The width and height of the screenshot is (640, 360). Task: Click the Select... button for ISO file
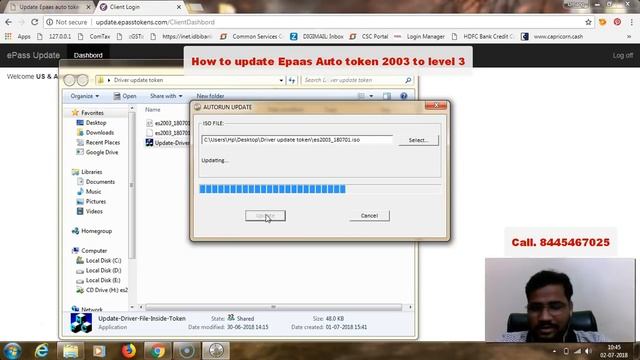pyautogui.click(x=418, y=140)
